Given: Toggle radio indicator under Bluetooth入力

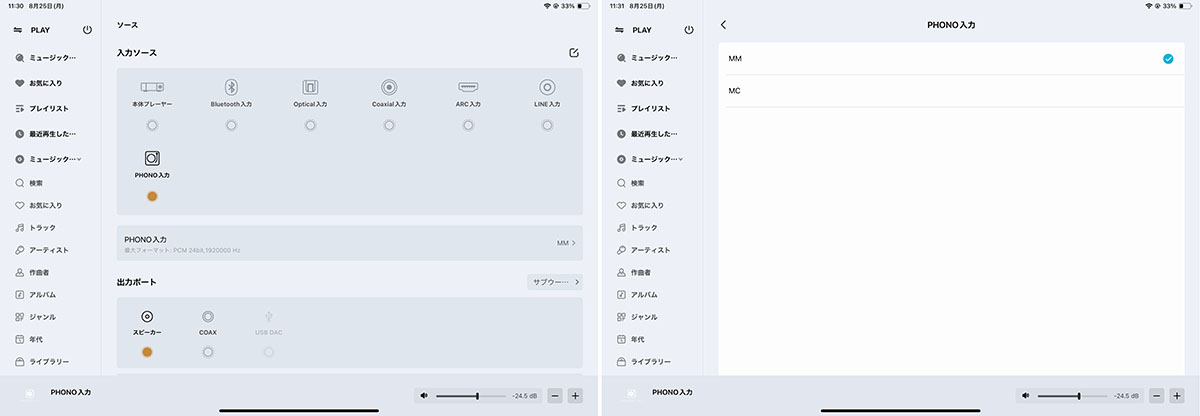Looking at the screenshot, I should pyautogui.click(x=231, y=125).
